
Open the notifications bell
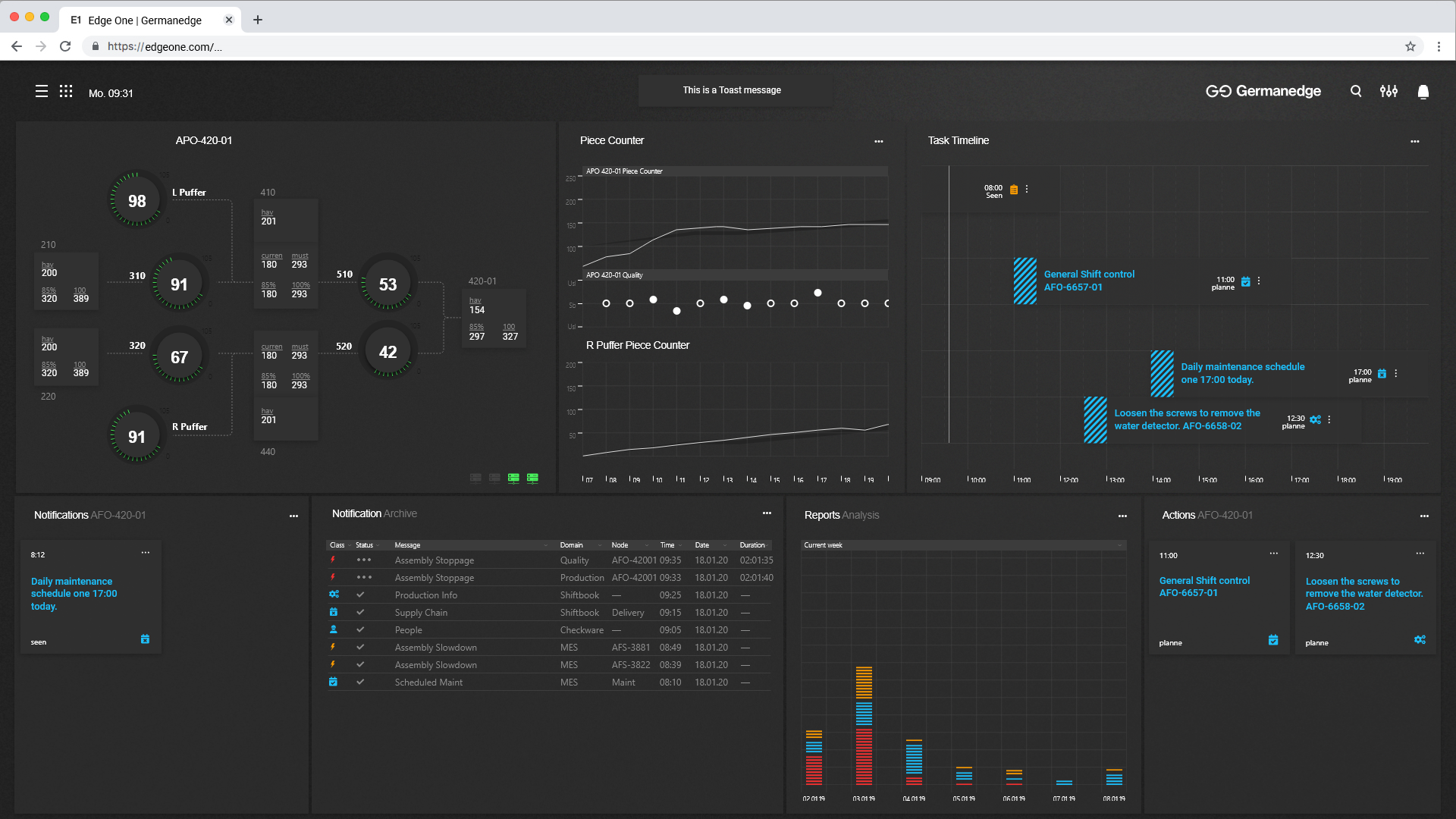(1423, 92)
